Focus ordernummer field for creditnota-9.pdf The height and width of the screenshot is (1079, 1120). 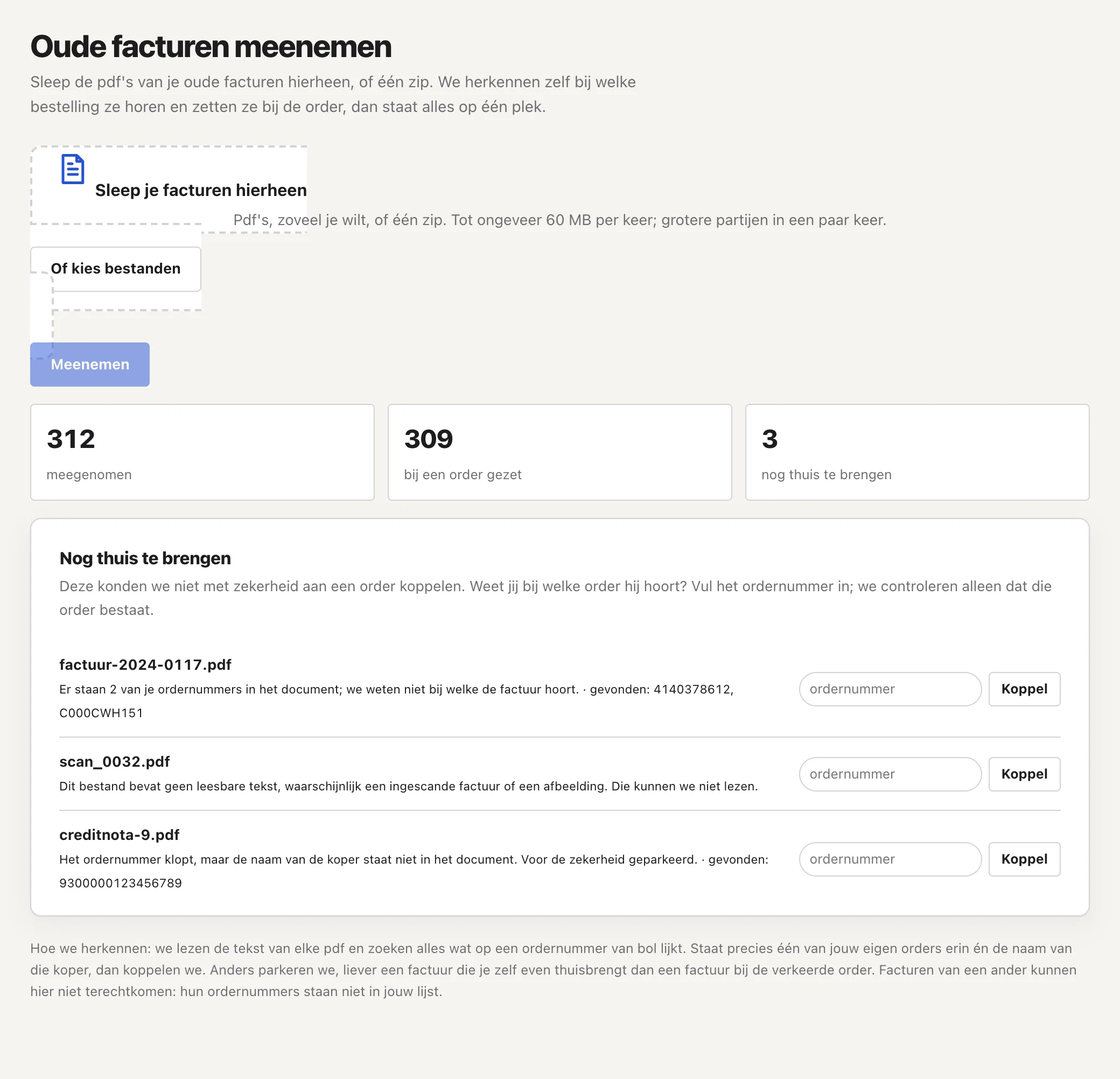[x=890, y=859]
